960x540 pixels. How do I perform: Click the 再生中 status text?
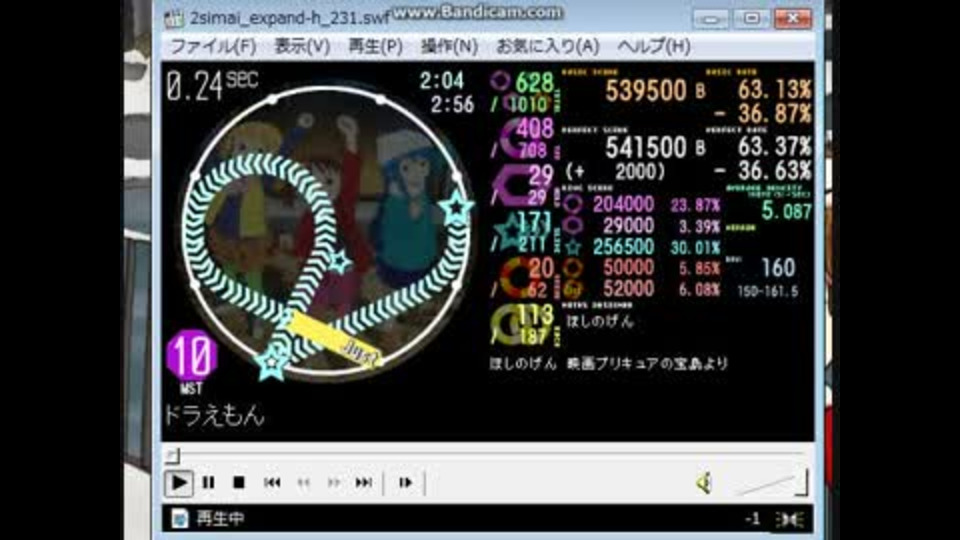220,519
